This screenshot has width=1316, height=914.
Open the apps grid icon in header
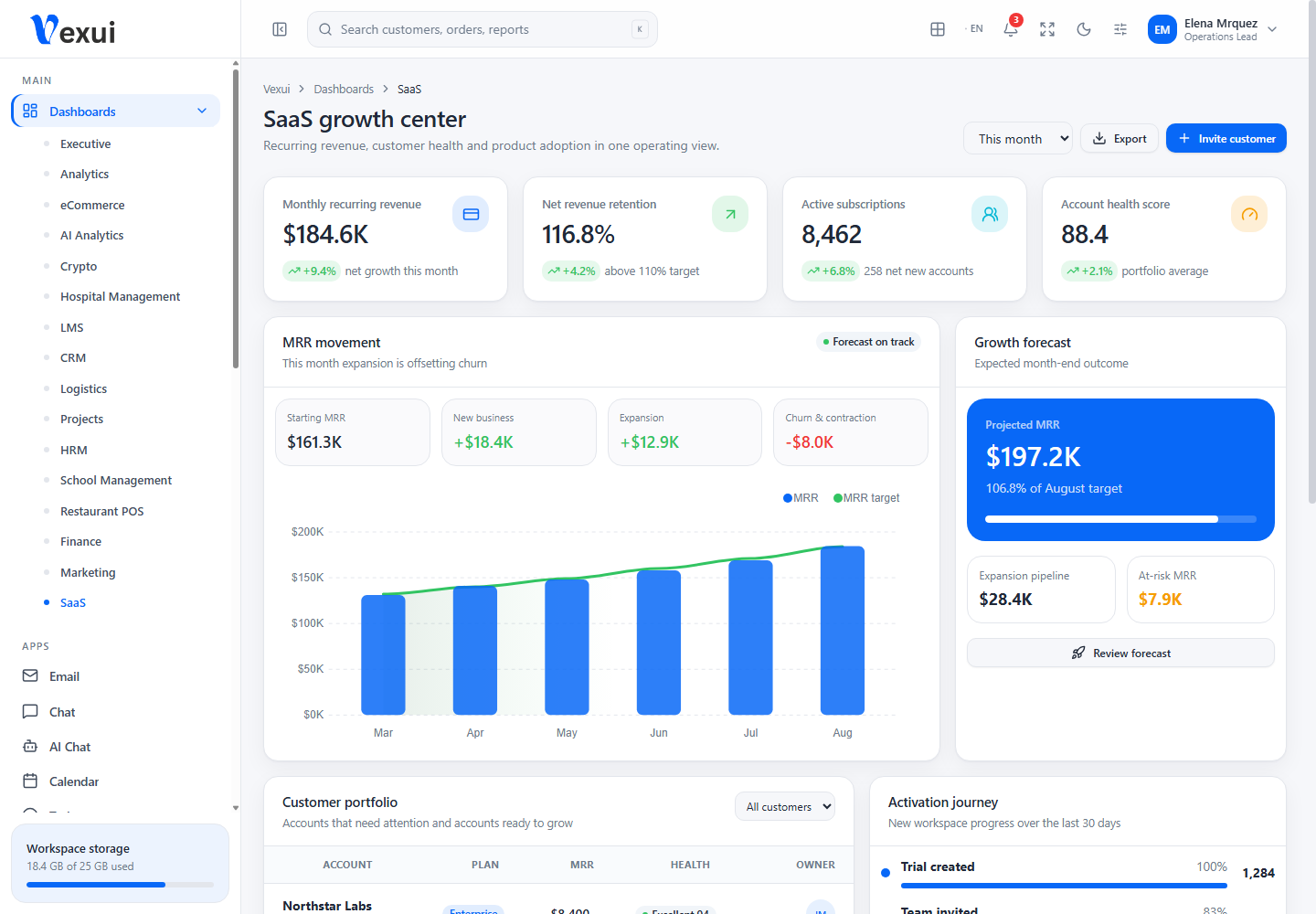tap(938, 29)
